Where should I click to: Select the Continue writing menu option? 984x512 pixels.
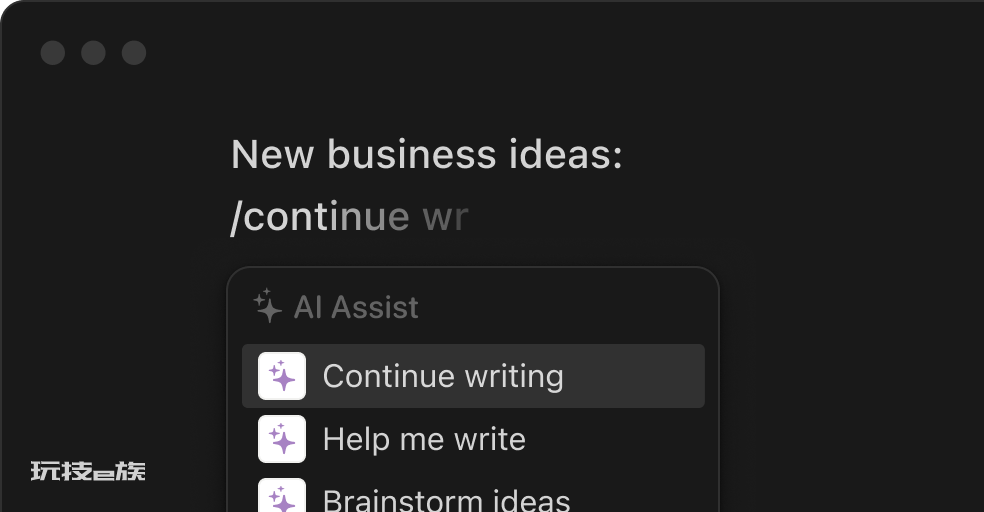pyautogui.click(x=473, y=376)
